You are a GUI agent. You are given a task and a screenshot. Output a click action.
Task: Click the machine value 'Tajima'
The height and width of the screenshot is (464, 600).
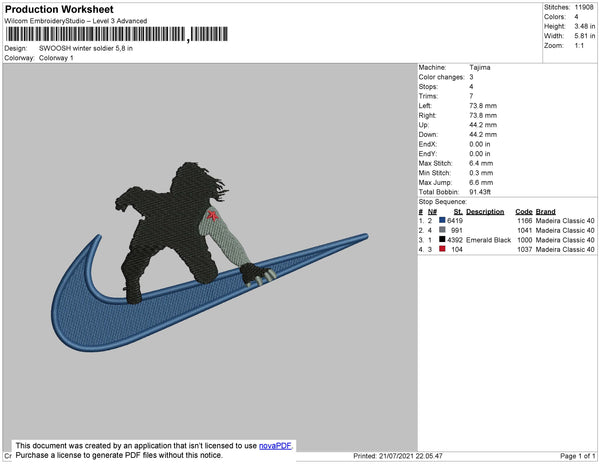point(480,67)
